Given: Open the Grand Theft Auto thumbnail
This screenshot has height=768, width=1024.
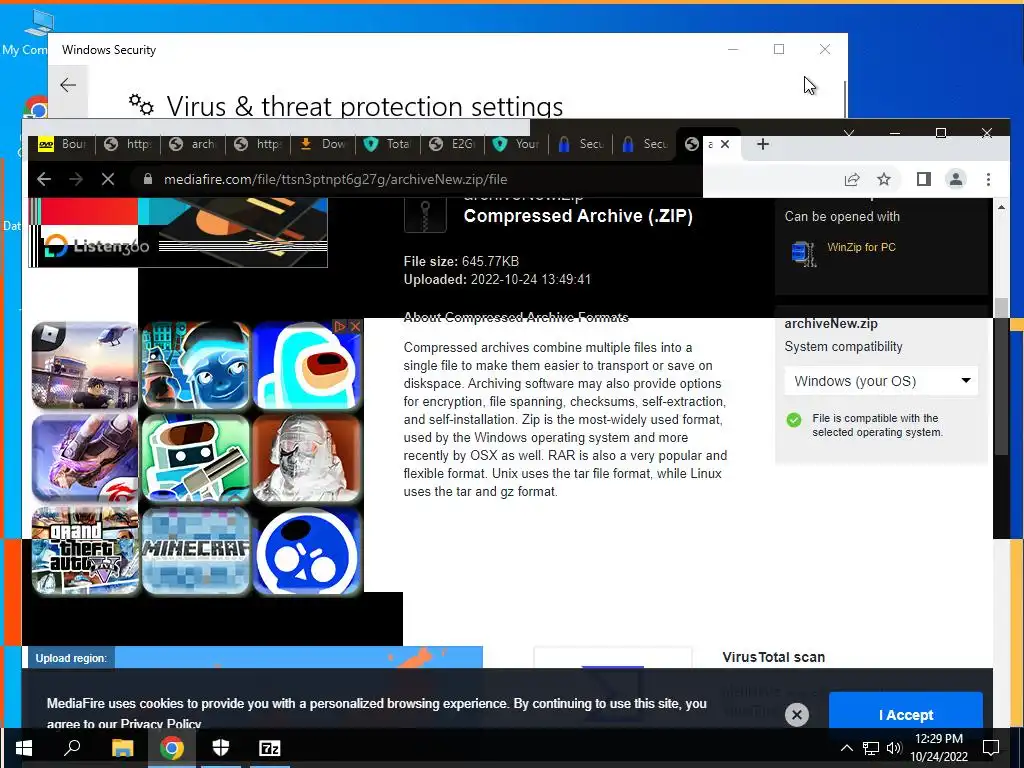Looking at the screenshot, I should tap(85, 551).
